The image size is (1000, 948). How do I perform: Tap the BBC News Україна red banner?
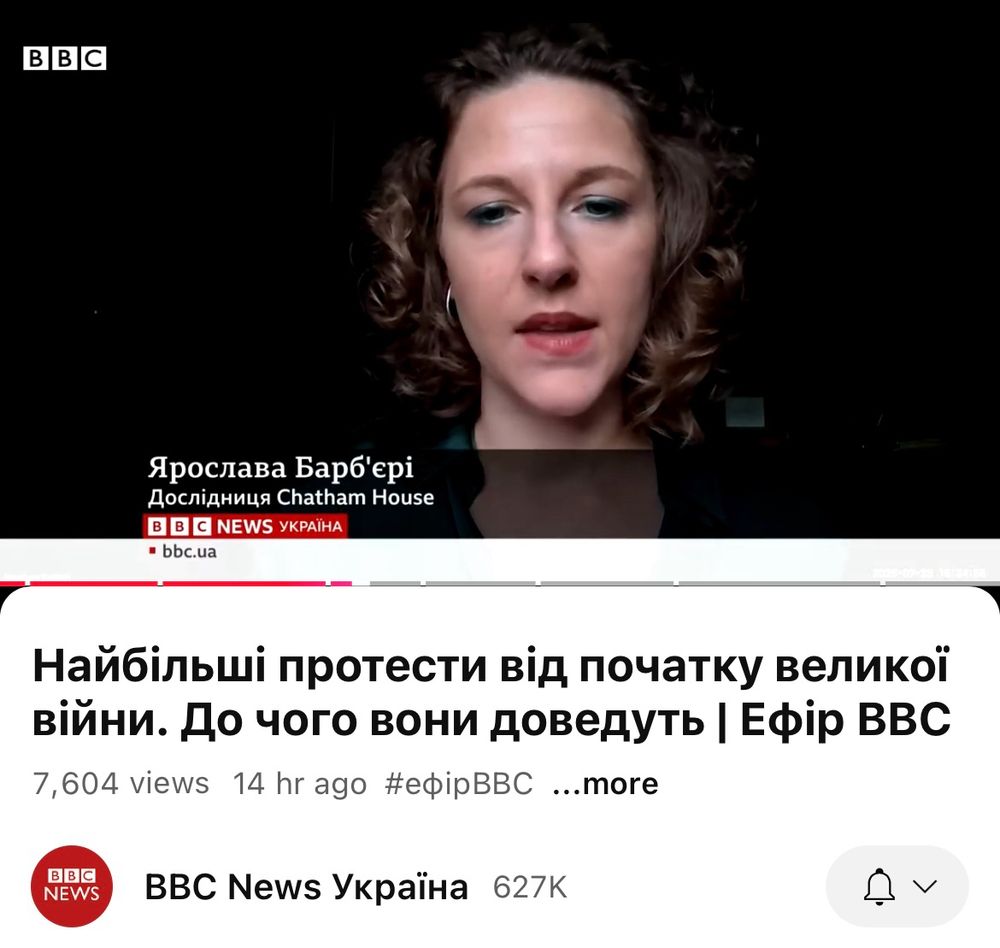coord(246,526)
